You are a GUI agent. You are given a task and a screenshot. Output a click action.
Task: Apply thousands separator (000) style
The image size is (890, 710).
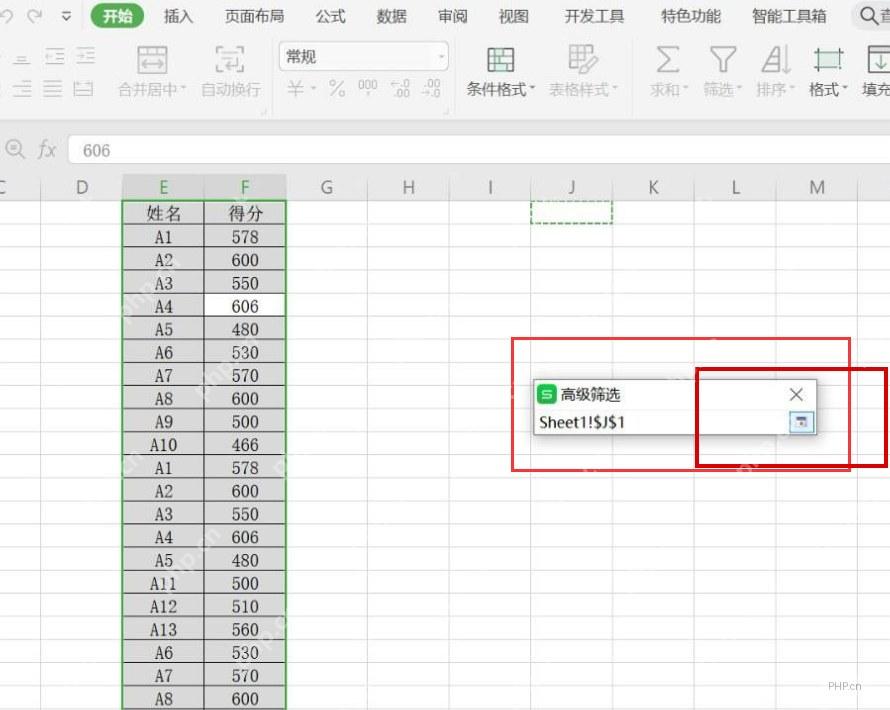pos(367,87)
